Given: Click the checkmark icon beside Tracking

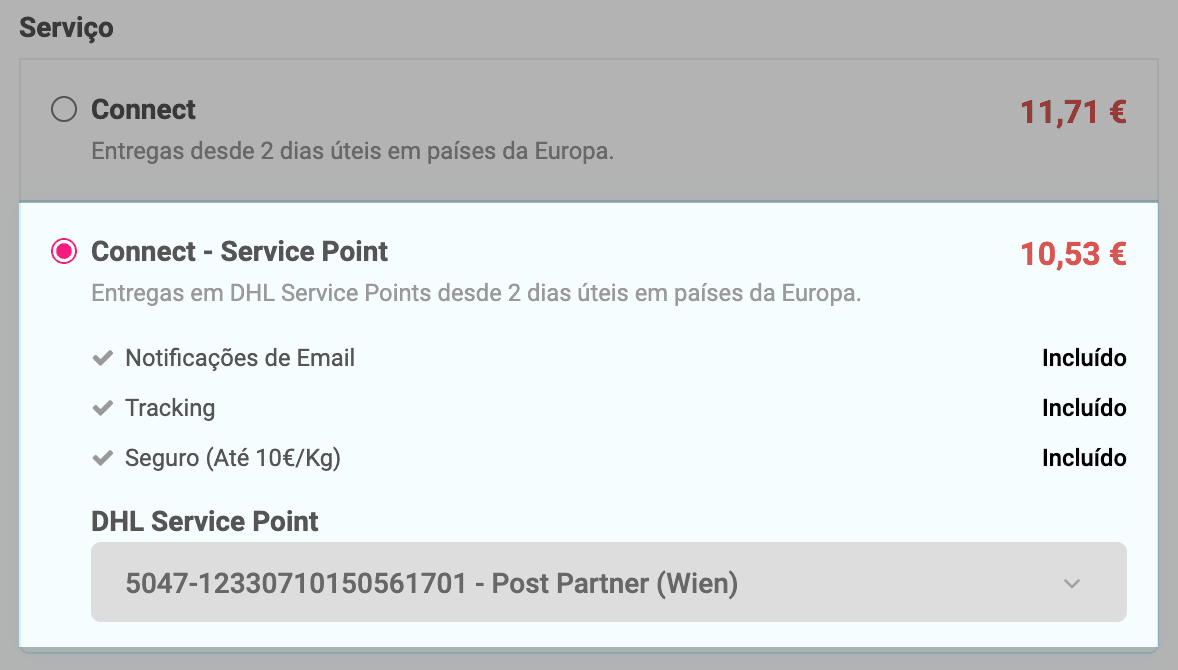Looking at the screenshot, I should [102, 408].
